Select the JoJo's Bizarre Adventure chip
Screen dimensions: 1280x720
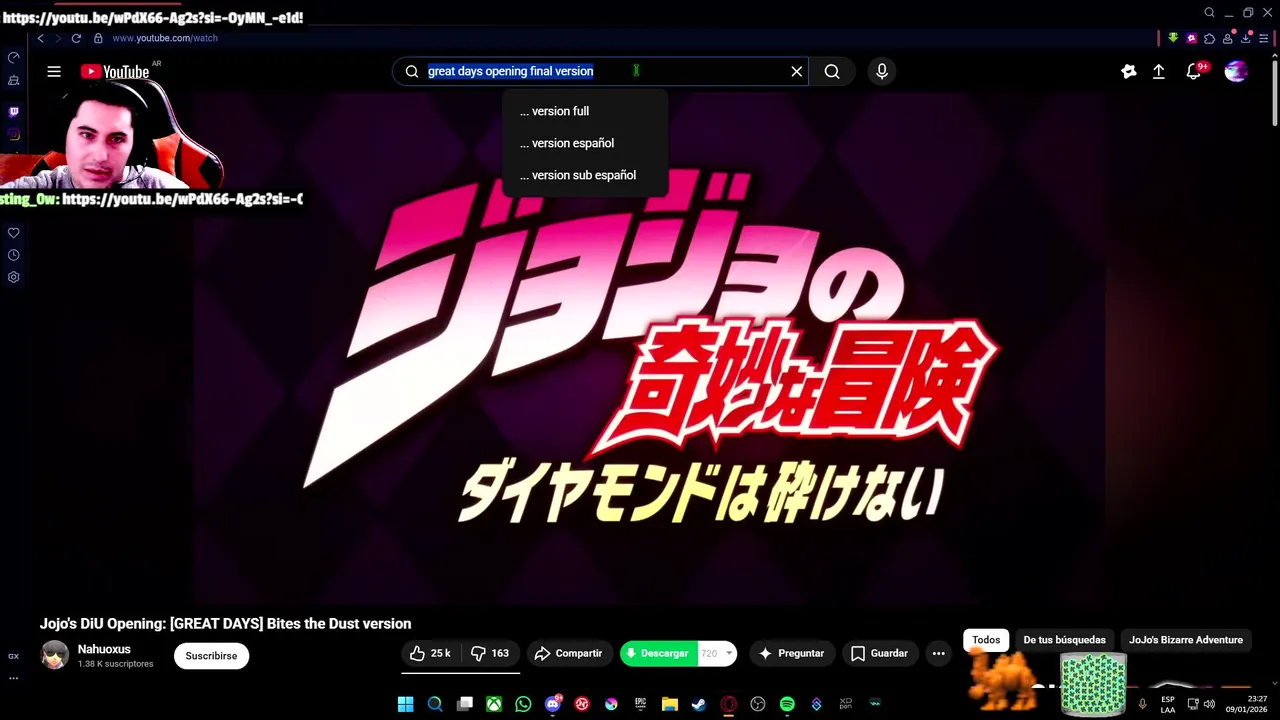[1186, 640]
